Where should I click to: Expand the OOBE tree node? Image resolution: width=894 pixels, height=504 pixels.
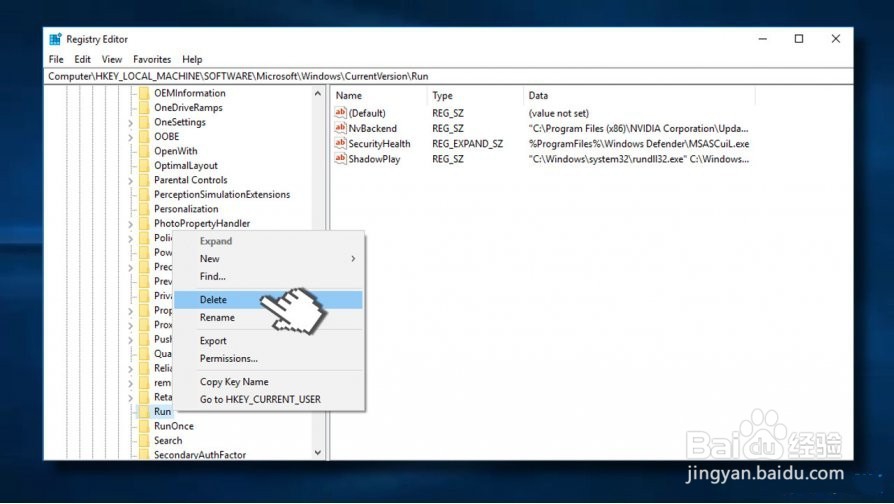coord(131,137)
